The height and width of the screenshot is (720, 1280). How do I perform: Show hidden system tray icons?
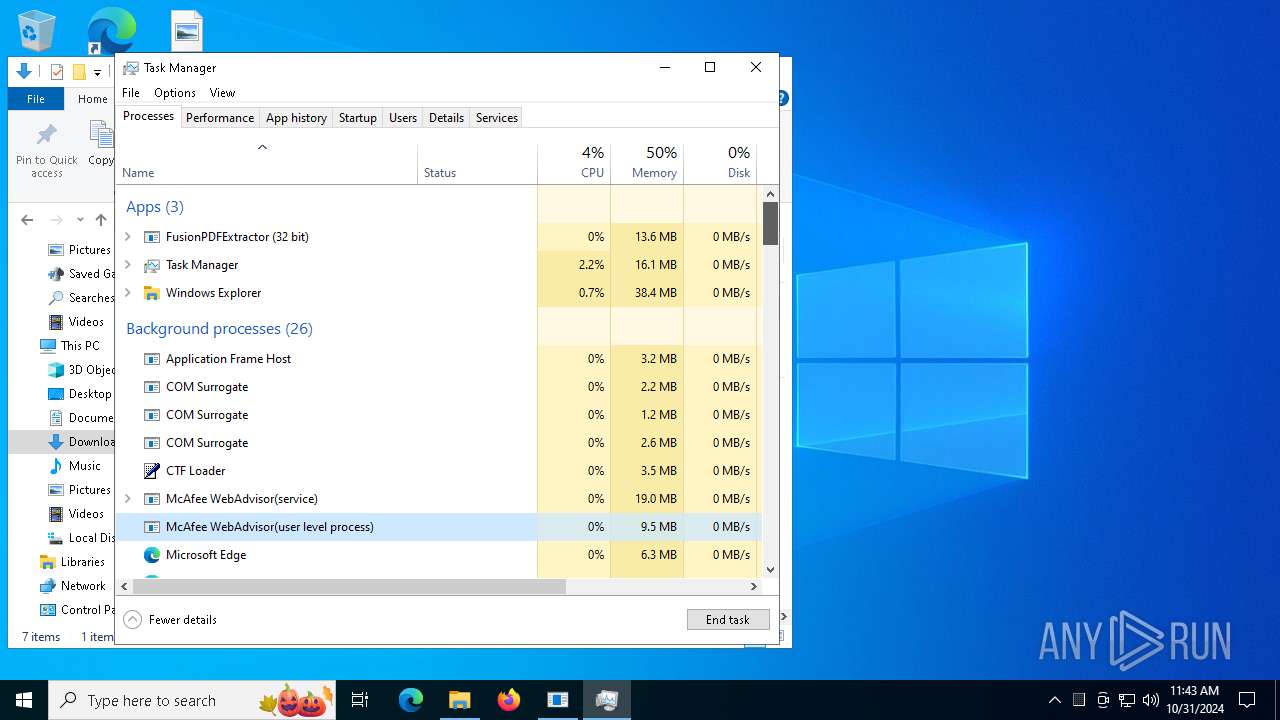coord(1054,700)
